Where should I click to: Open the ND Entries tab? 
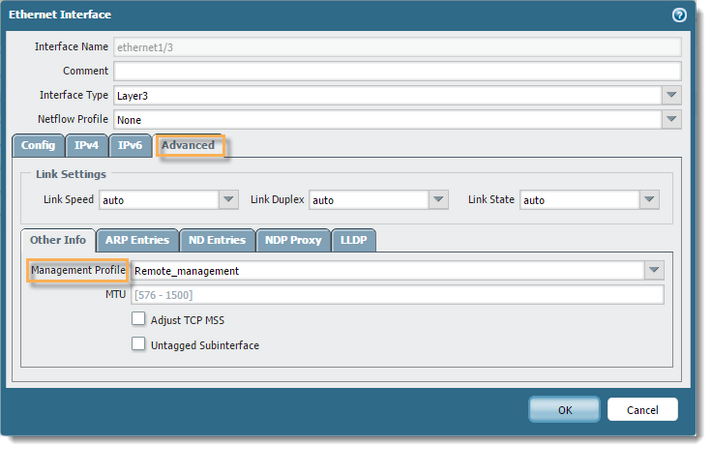click(x=217, y=240)
